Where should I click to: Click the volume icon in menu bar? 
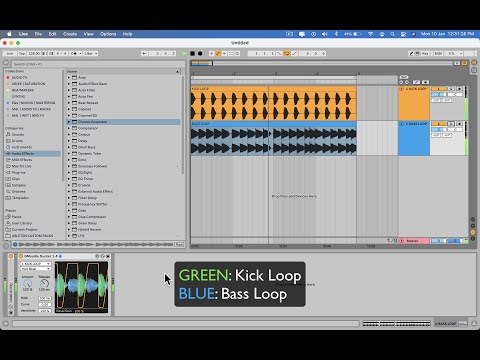click(324, 34)
